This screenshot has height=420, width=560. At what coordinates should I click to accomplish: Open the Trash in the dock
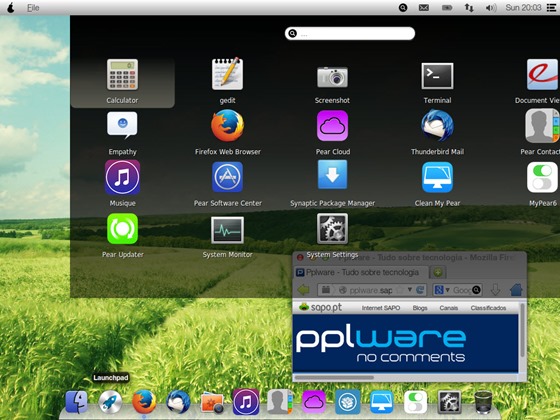tap(483, 402)
